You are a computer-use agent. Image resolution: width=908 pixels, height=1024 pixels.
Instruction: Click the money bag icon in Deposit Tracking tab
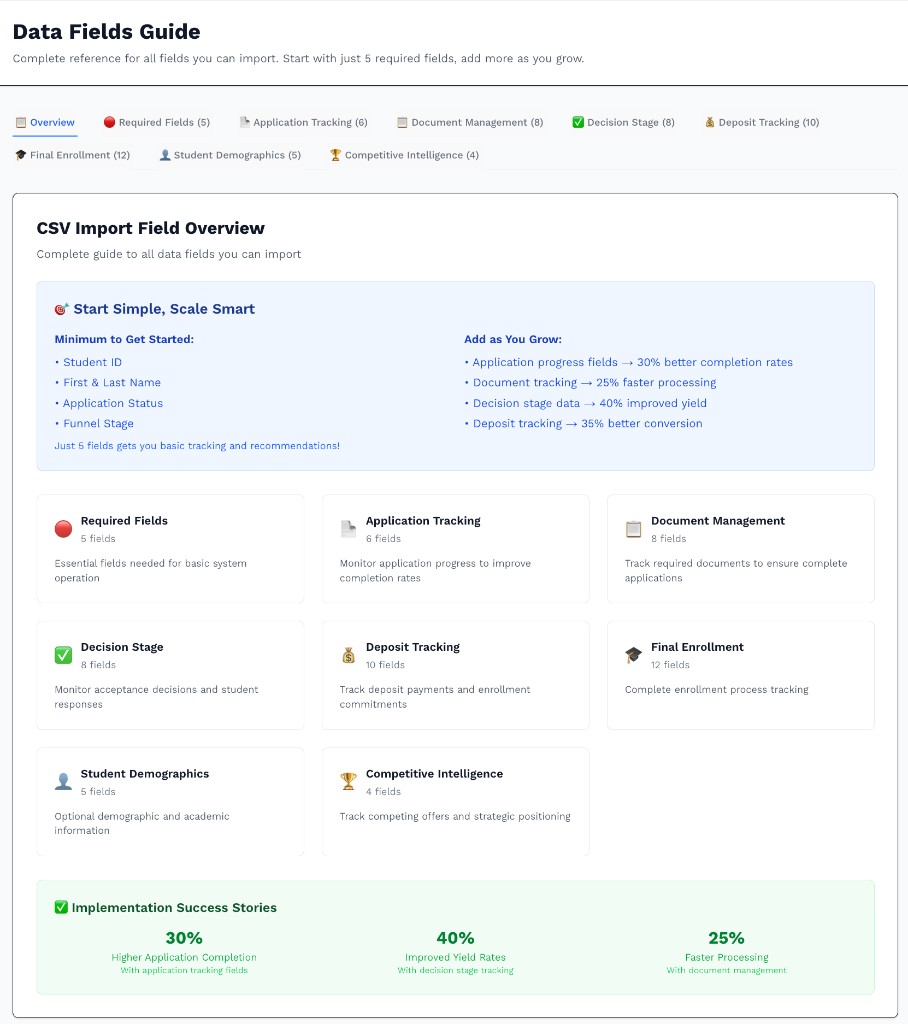709,122
